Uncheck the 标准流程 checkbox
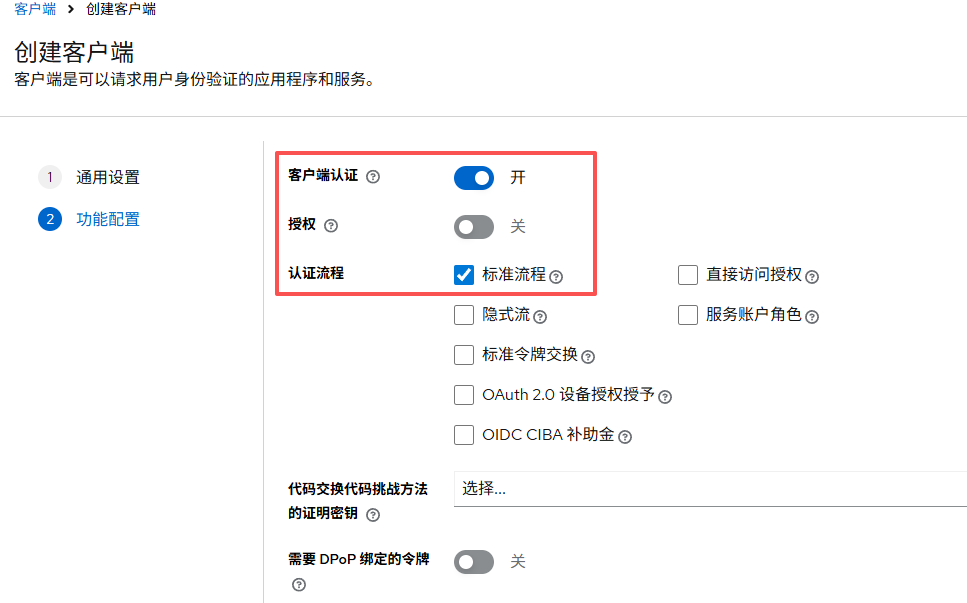The width and height of the screenshot is (967, 603). coord(464,275)
